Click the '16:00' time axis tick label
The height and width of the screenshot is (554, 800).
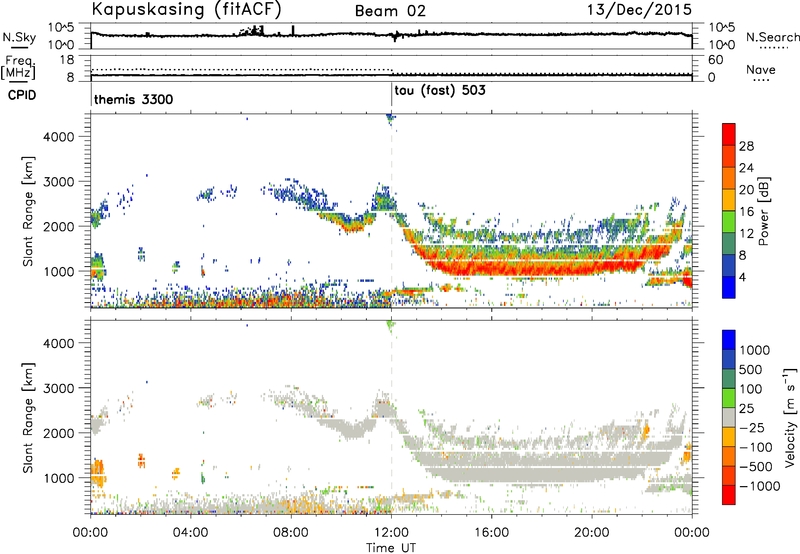click(x=491, y=533)
